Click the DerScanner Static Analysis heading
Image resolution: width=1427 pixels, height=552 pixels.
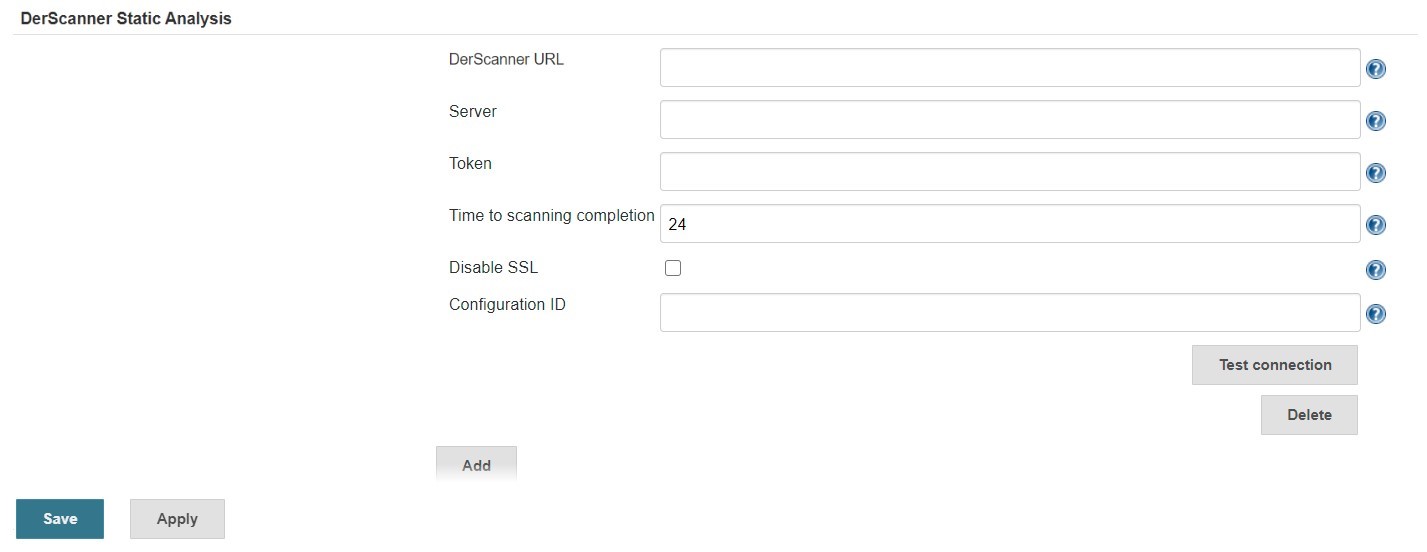click(x=126, y=18)
